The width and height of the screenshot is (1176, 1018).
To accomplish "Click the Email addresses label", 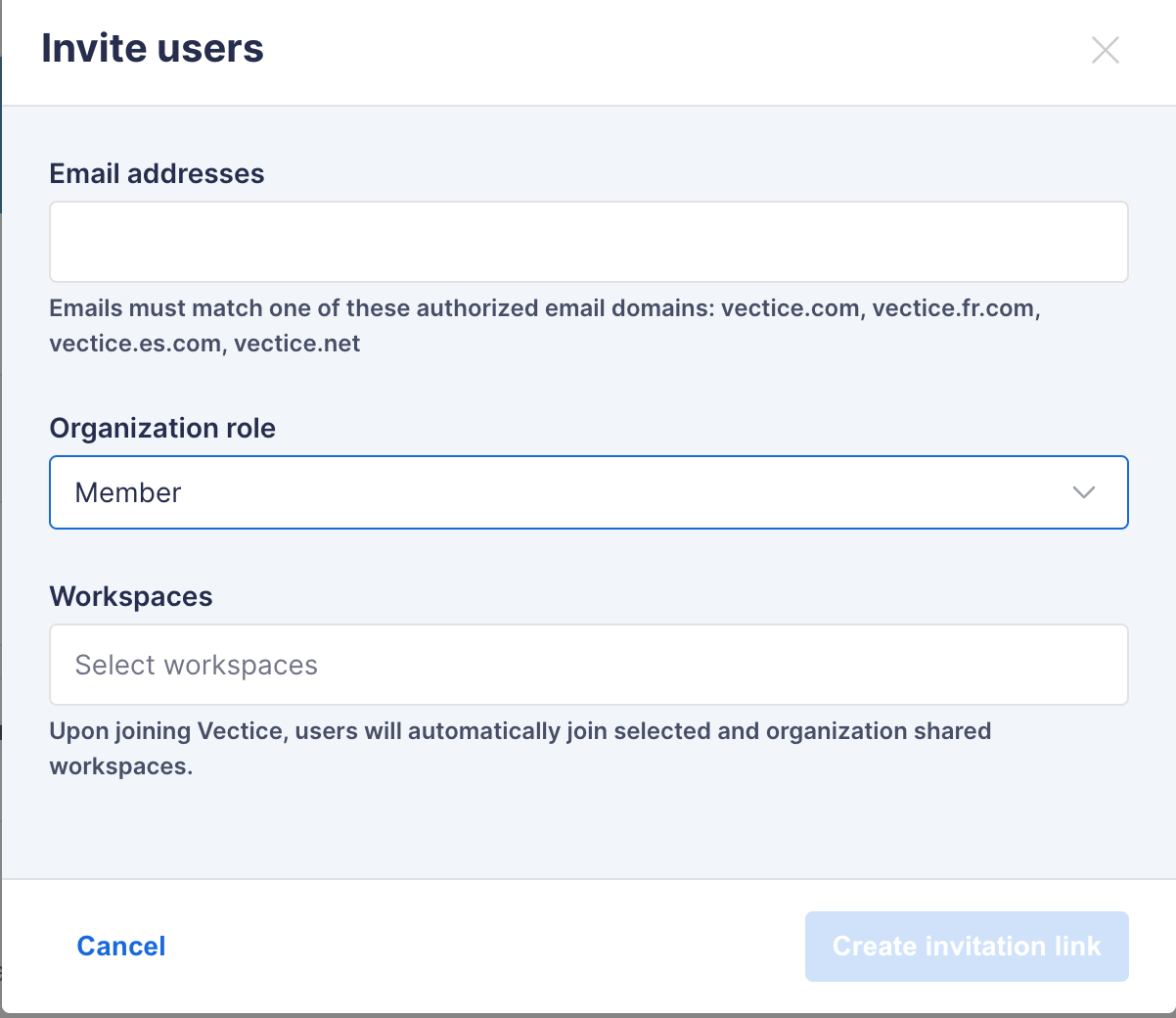I will coord(157,173).
